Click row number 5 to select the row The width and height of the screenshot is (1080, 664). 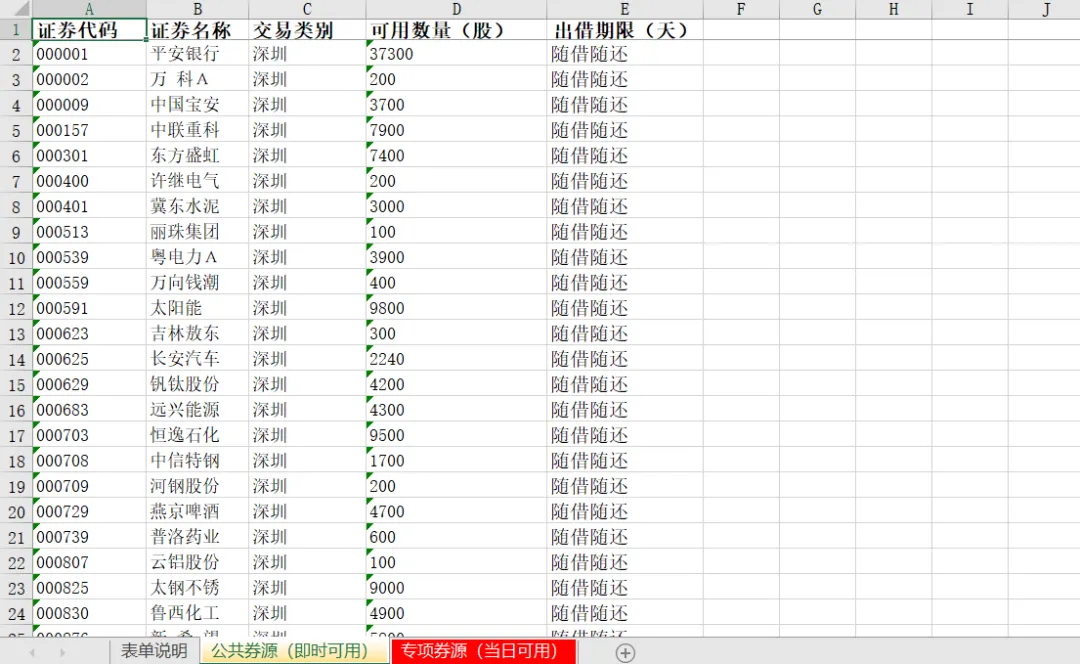point(15,130)
